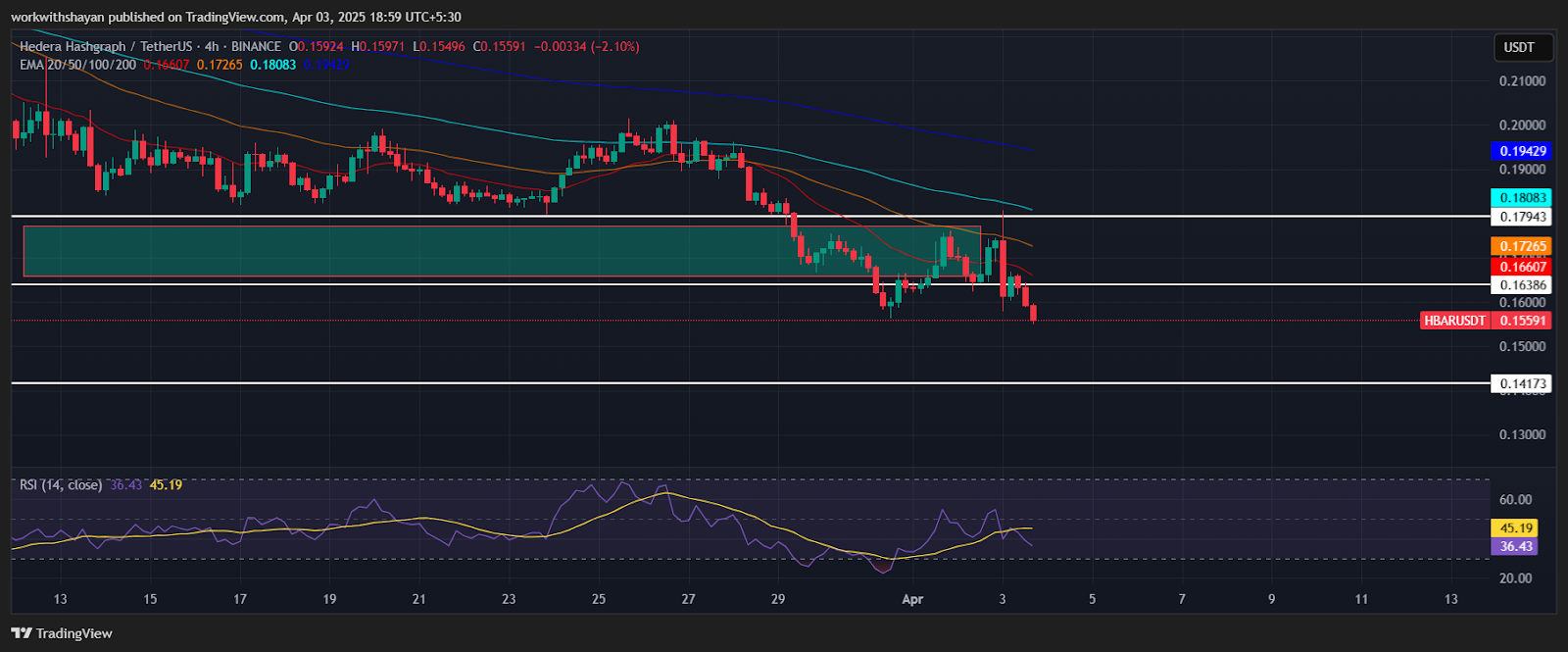This screenshot has height=652, width=1568.
Task: Click the TradingView logo in the bottom corner
Action: (62, 633)
